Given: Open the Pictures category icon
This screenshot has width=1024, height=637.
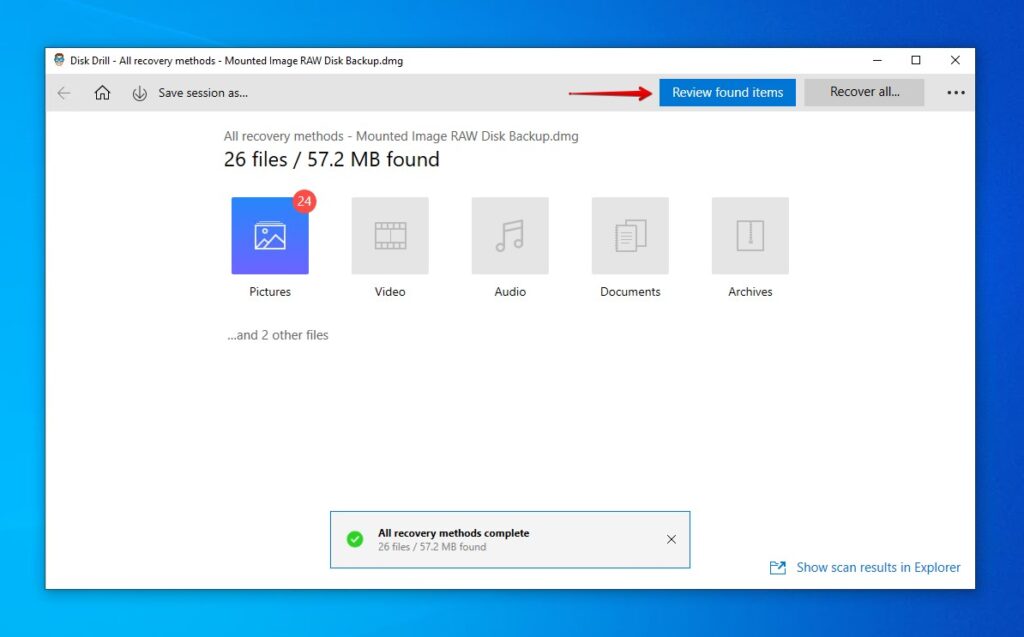Looking at the screenshot, I should (x=269, y=236).
